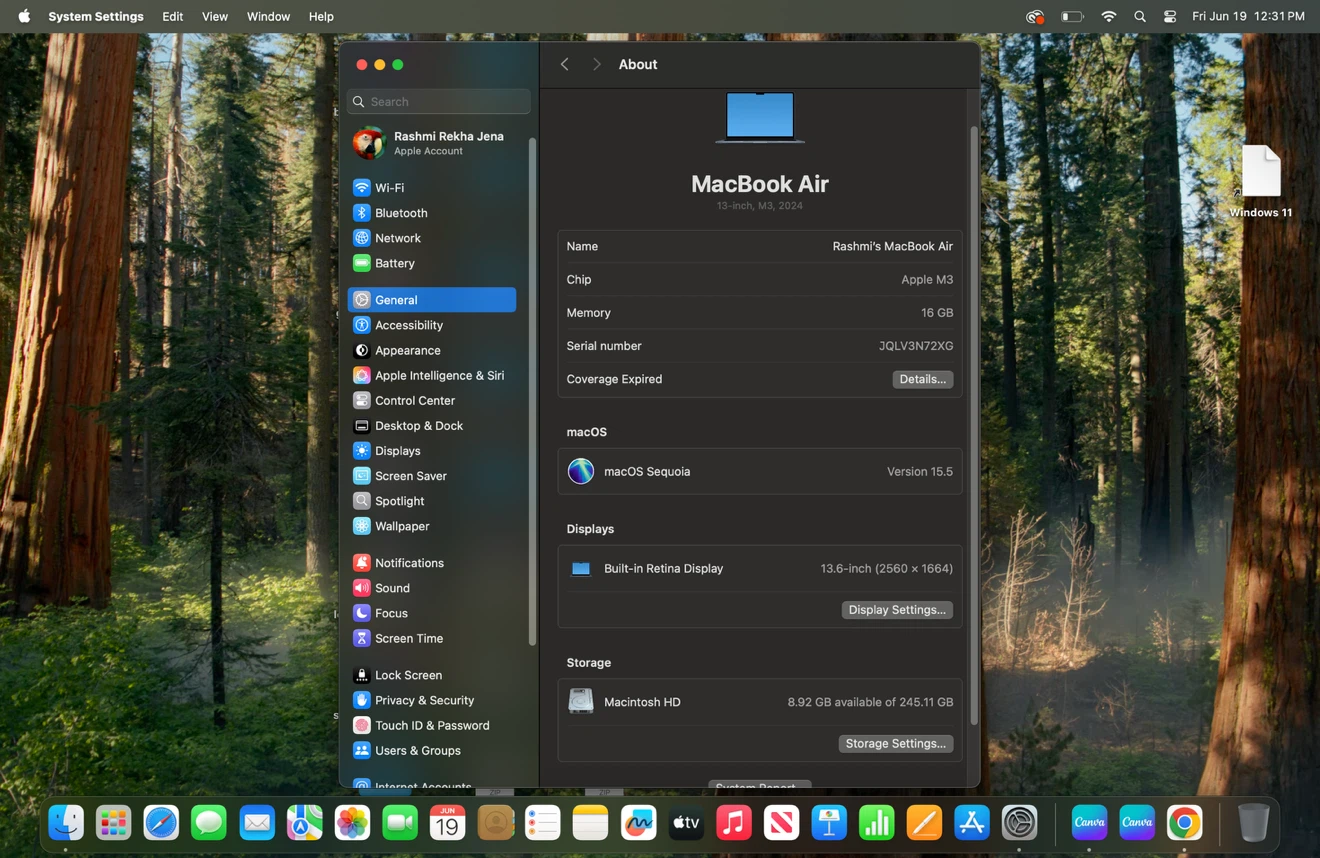Select Privacy & Security in the sidebar
Image resolution: width=1320 pixels, height=858 pixels.
[432, 700]
